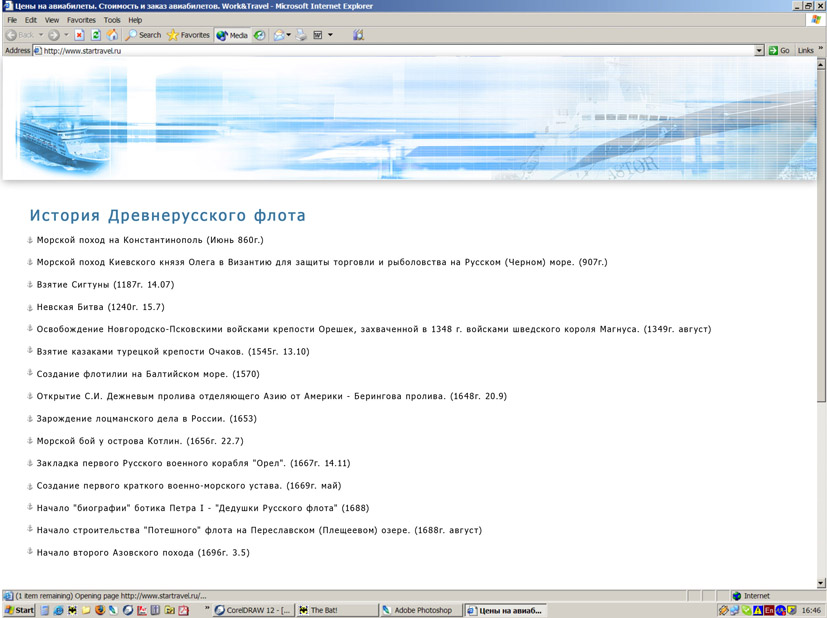This screenshot has height=618, width=827.
Task: Switch to CorelDRAW 12 taskbar button
Action: pos(253,610)
